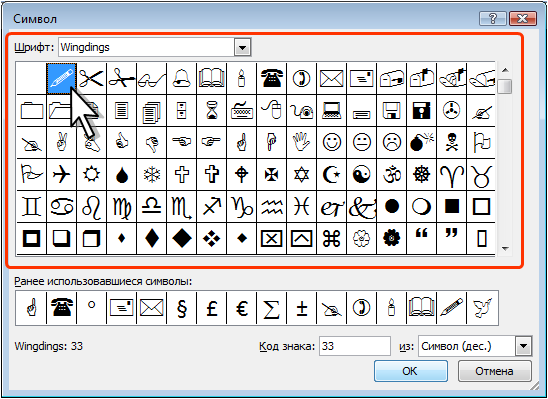Select the Pisces zodiac symbol
The image size is (548, 399).
pos(301,206)
